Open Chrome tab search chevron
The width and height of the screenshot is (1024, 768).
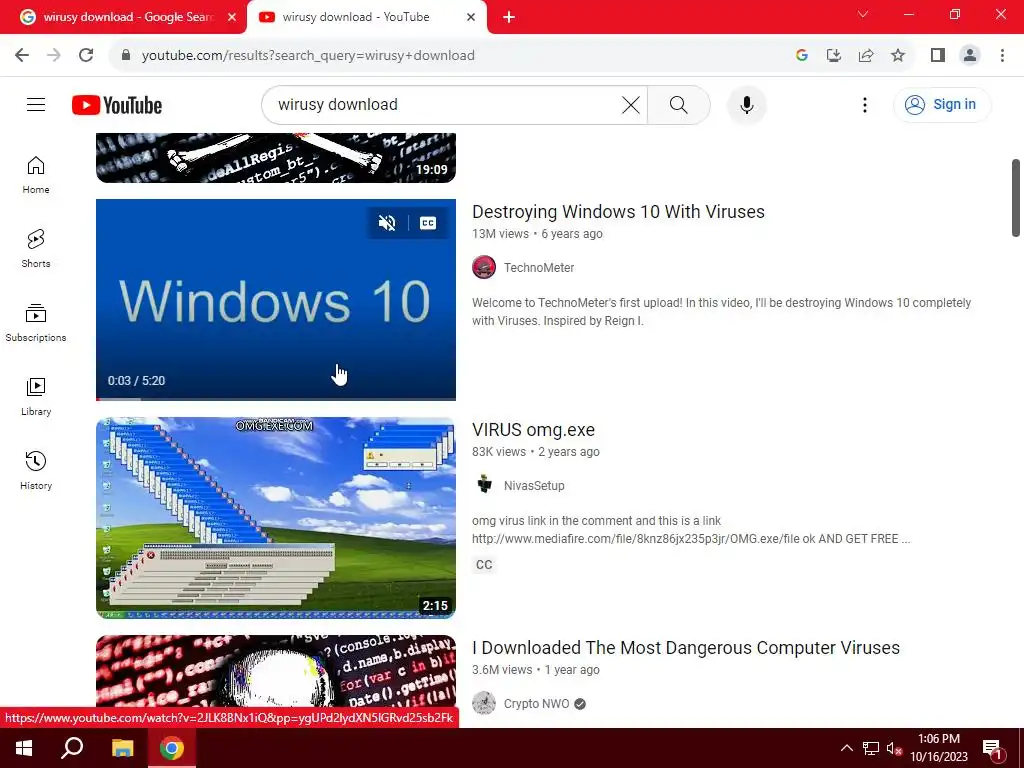(x=863, y=14)
